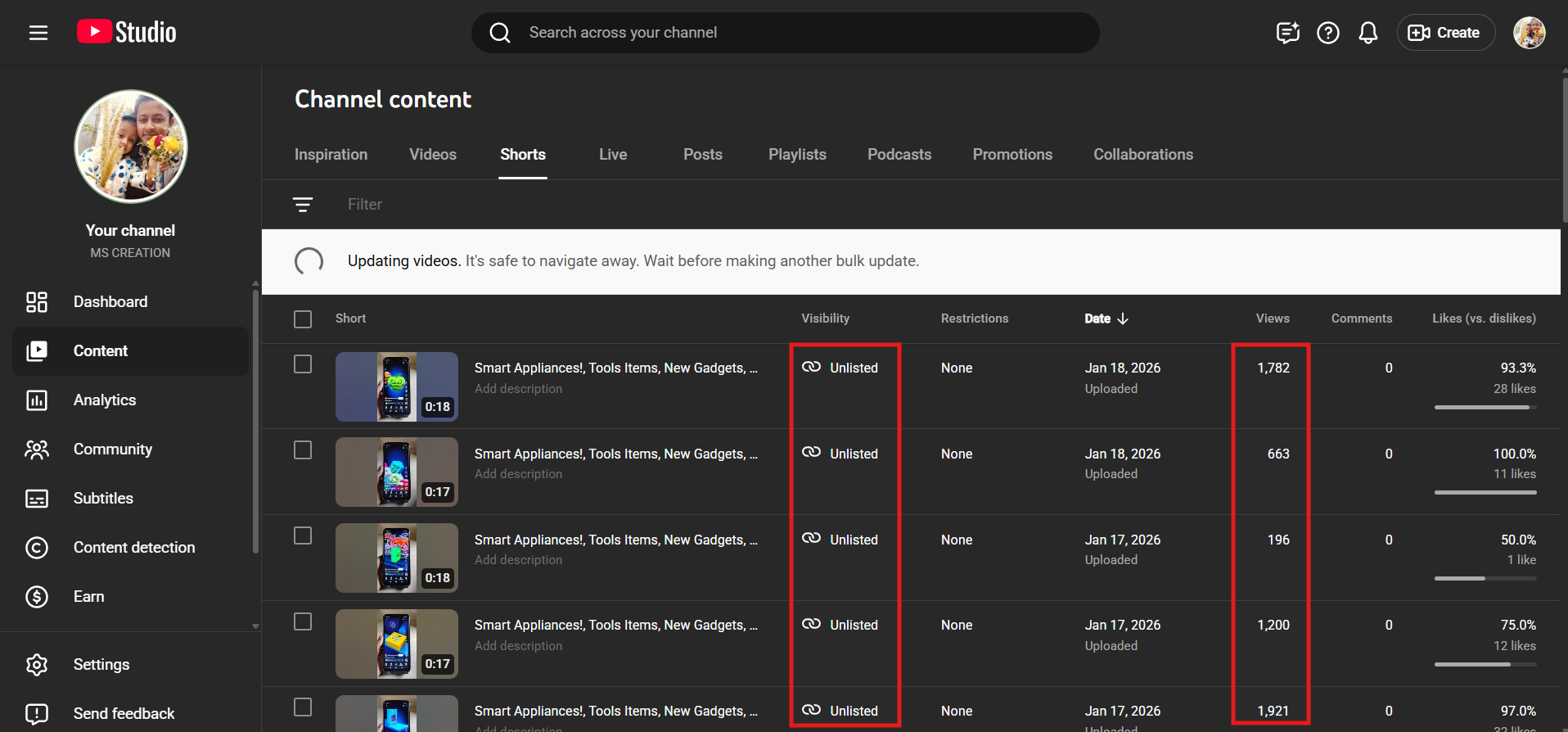Open Send feedback in sidebar
This screenshot has height=732, width=1568.
124,713
